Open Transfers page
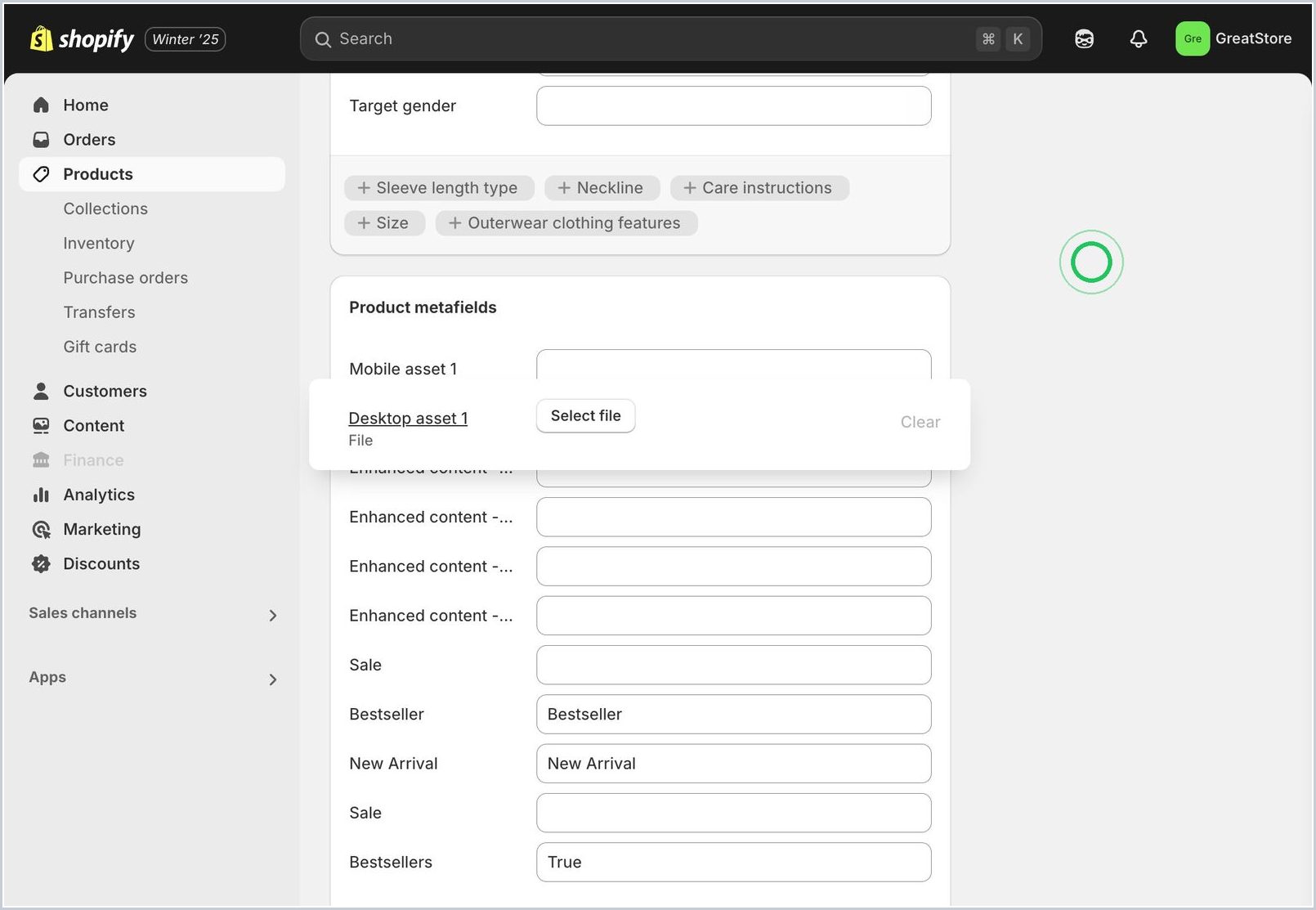 [99, 312]
